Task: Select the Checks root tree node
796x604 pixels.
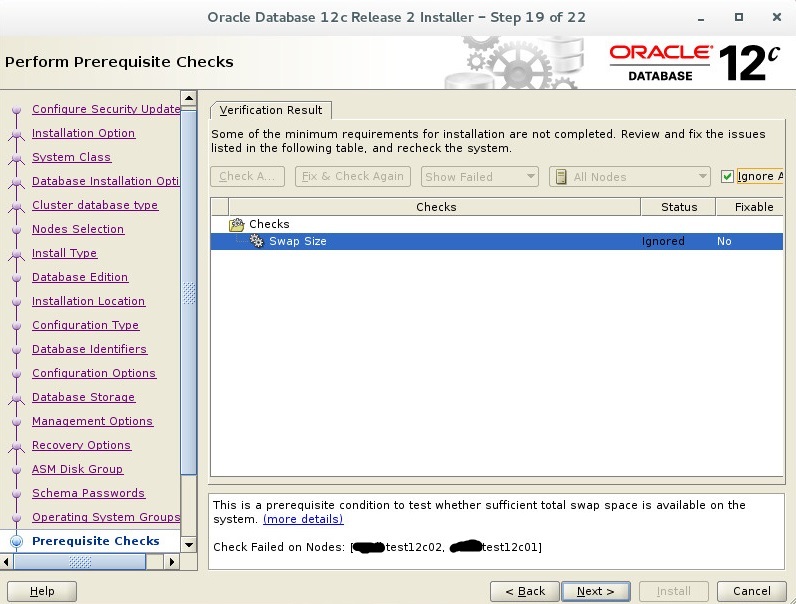Action: (x=269, y=224)
